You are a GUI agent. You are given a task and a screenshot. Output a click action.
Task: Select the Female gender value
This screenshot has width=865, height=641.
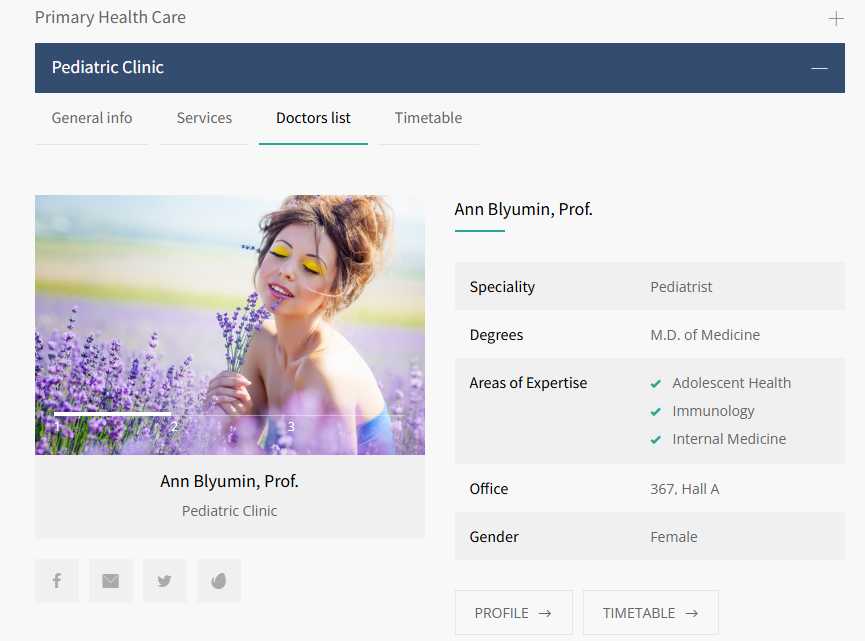click(x=674, y=537)
